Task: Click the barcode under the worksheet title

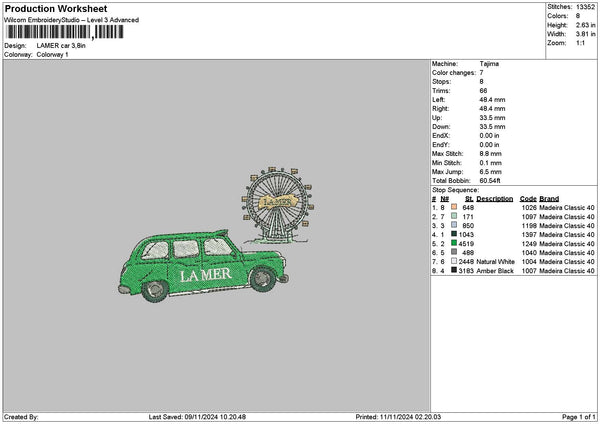Action: point(65,32)
